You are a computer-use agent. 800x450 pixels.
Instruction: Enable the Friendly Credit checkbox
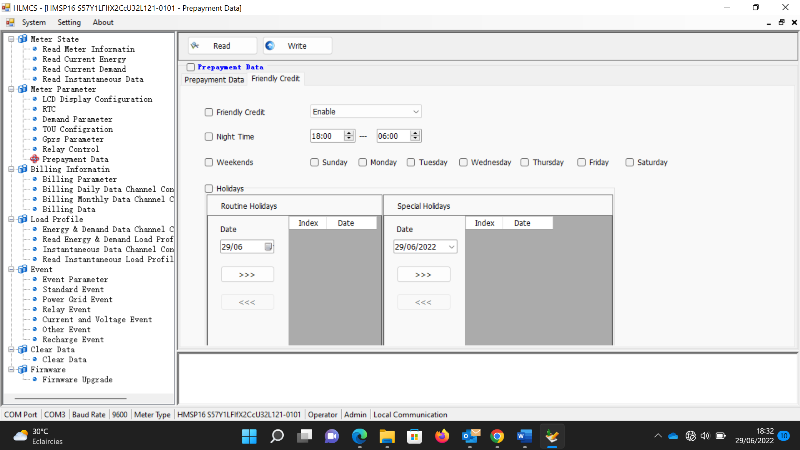click(x=209, y=112)
